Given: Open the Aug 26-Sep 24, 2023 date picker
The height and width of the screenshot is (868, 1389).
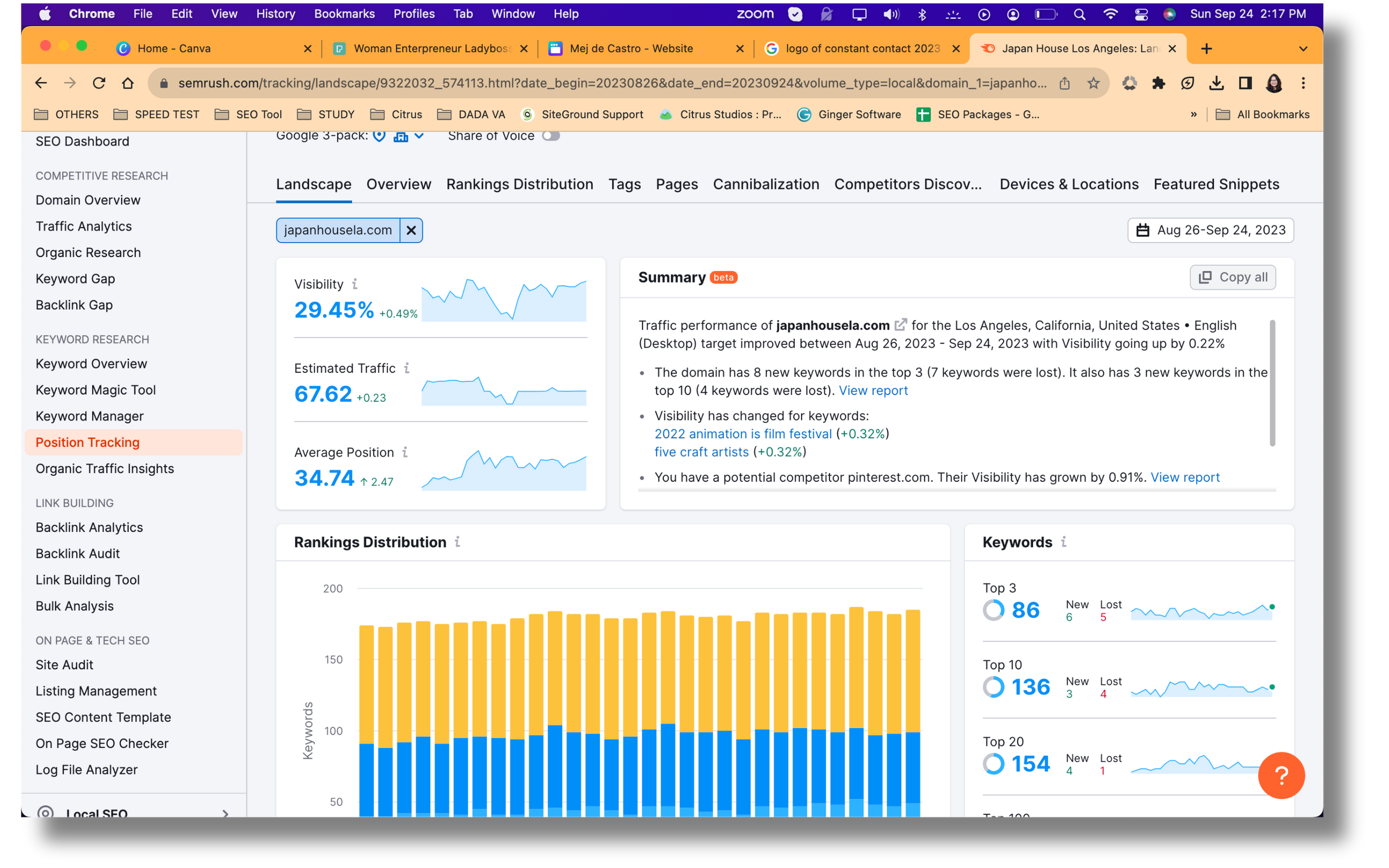Looking at the screenshot, I should [x=1211, y=230].
